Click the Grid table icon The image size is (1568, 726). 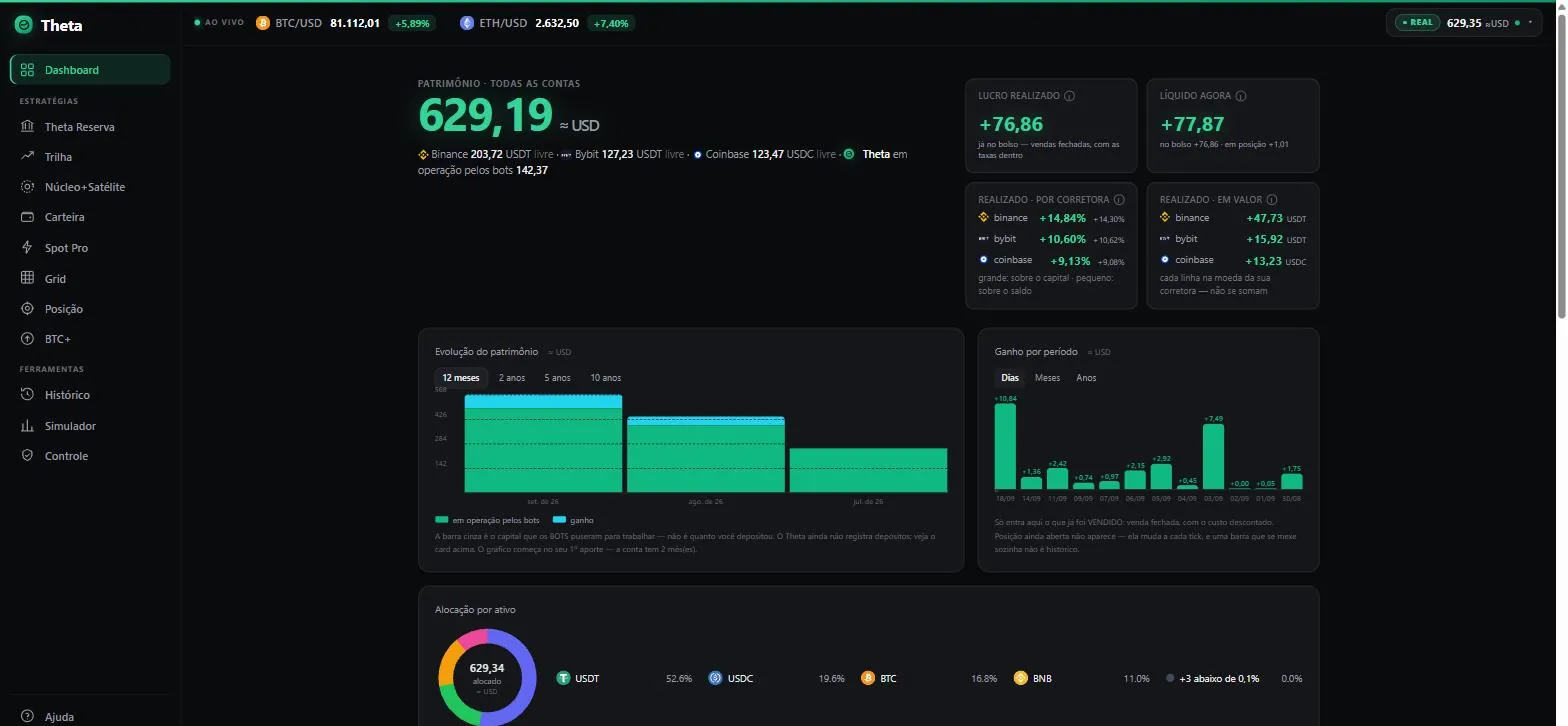click(27, 278)
